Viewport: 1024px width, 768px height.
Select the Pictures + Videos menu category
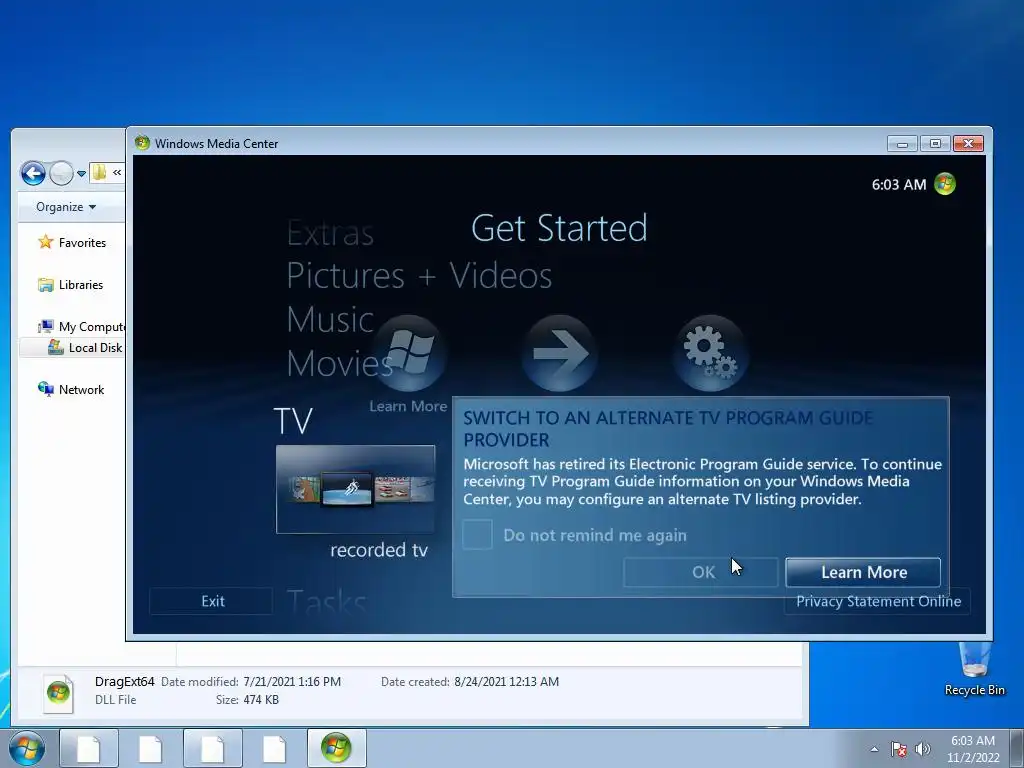pos(419,275)
